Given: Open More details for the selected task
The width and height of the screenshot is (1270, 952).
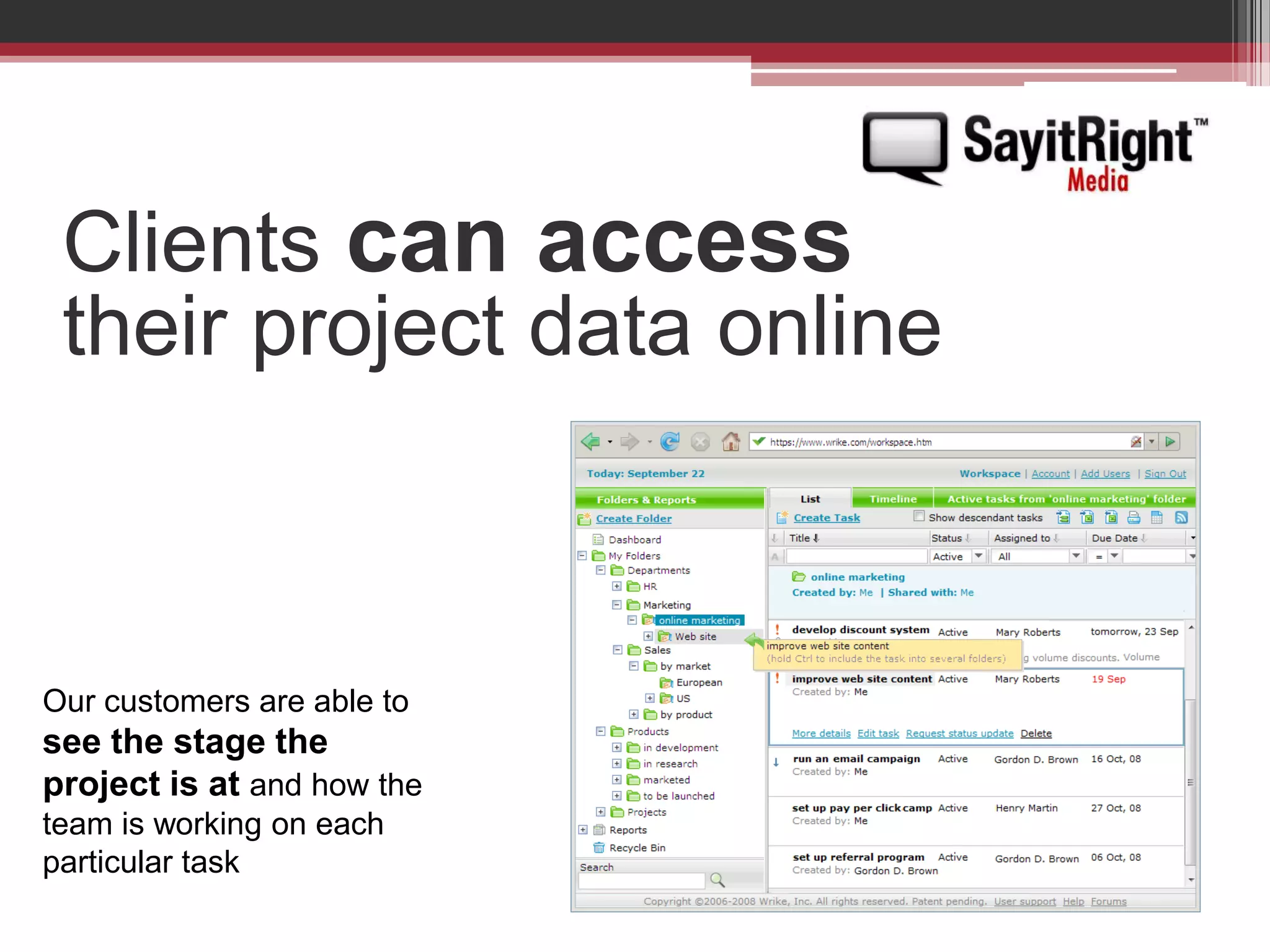Looking at the screenshot, I should [821, 733].
